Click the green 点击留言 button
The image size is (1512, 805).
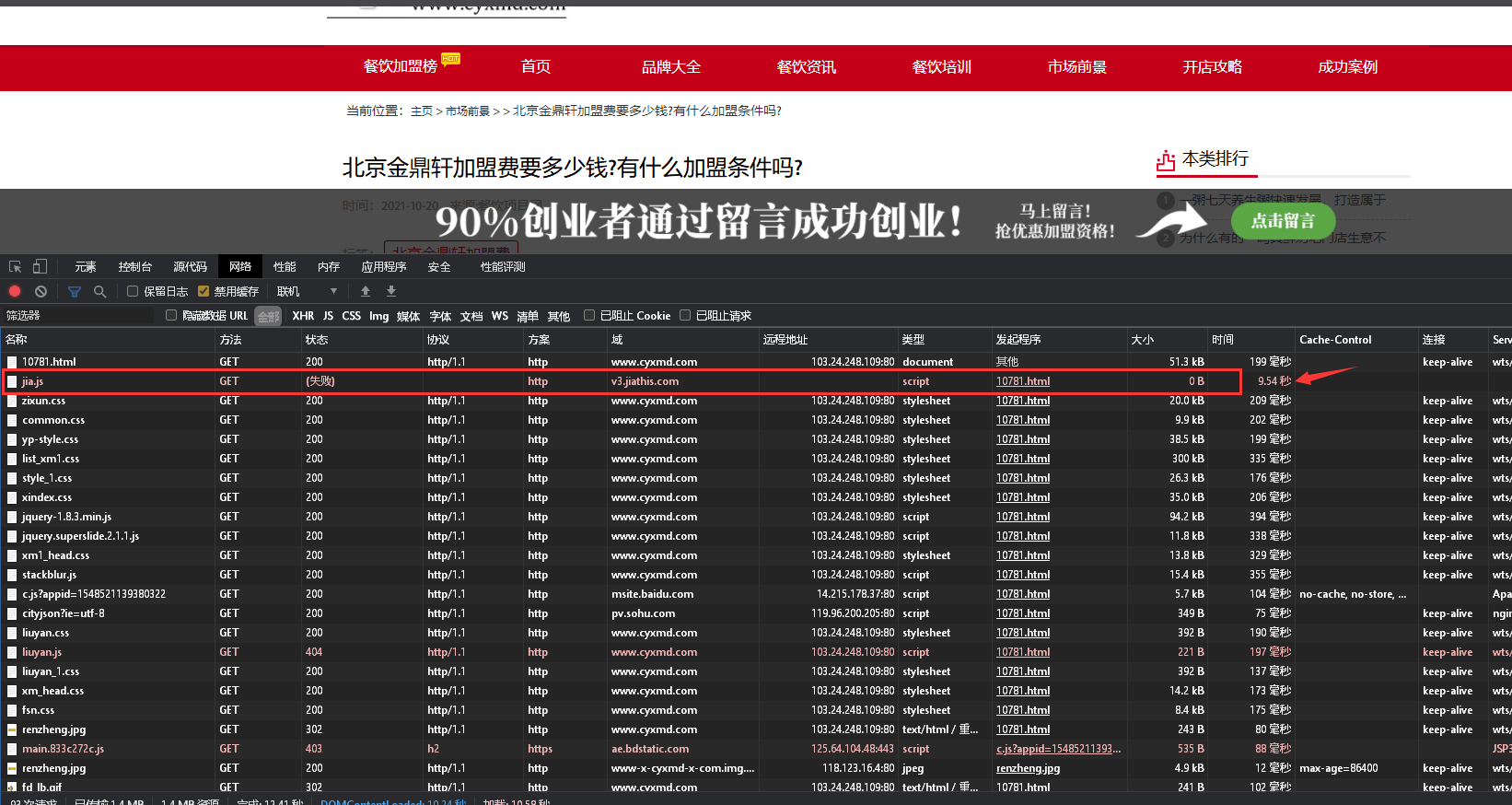[1283, 221]
